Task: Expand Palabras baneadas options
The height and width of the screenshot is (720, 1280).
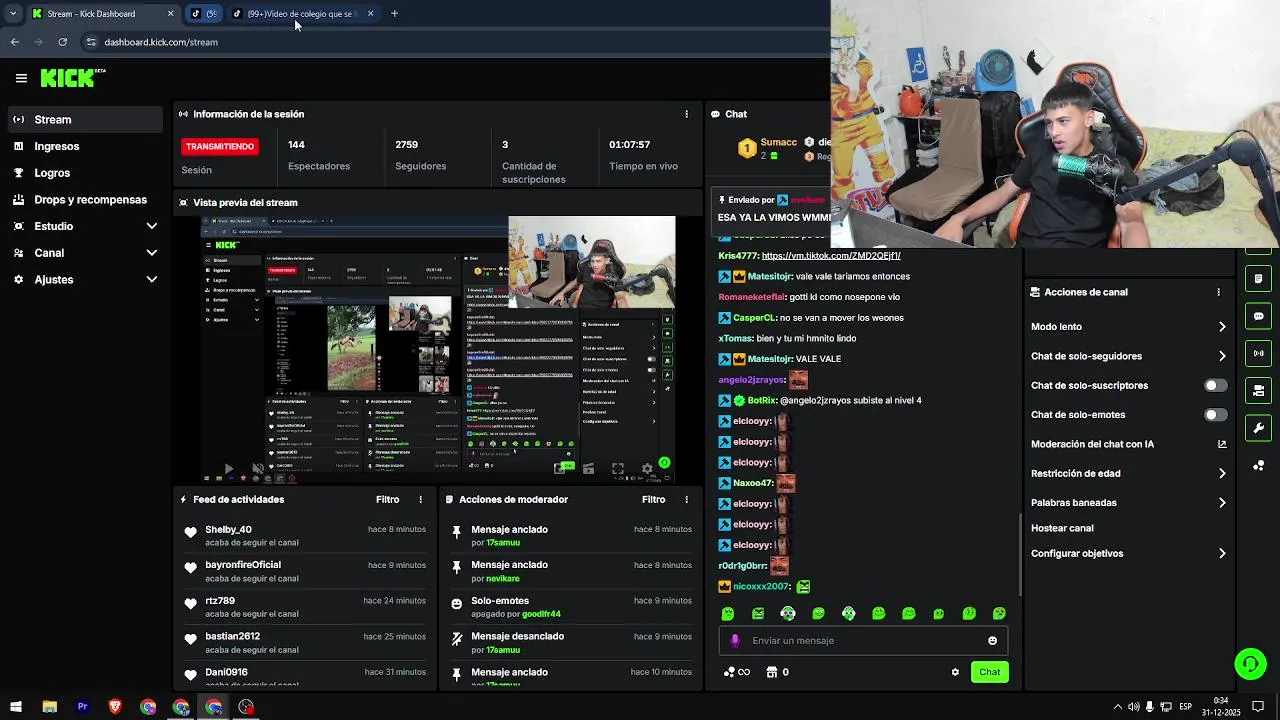Action: click(1222, 503)
